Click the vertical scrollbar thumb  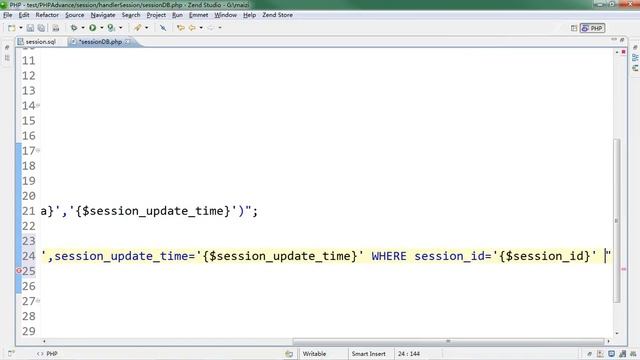(x=617, y=220)
